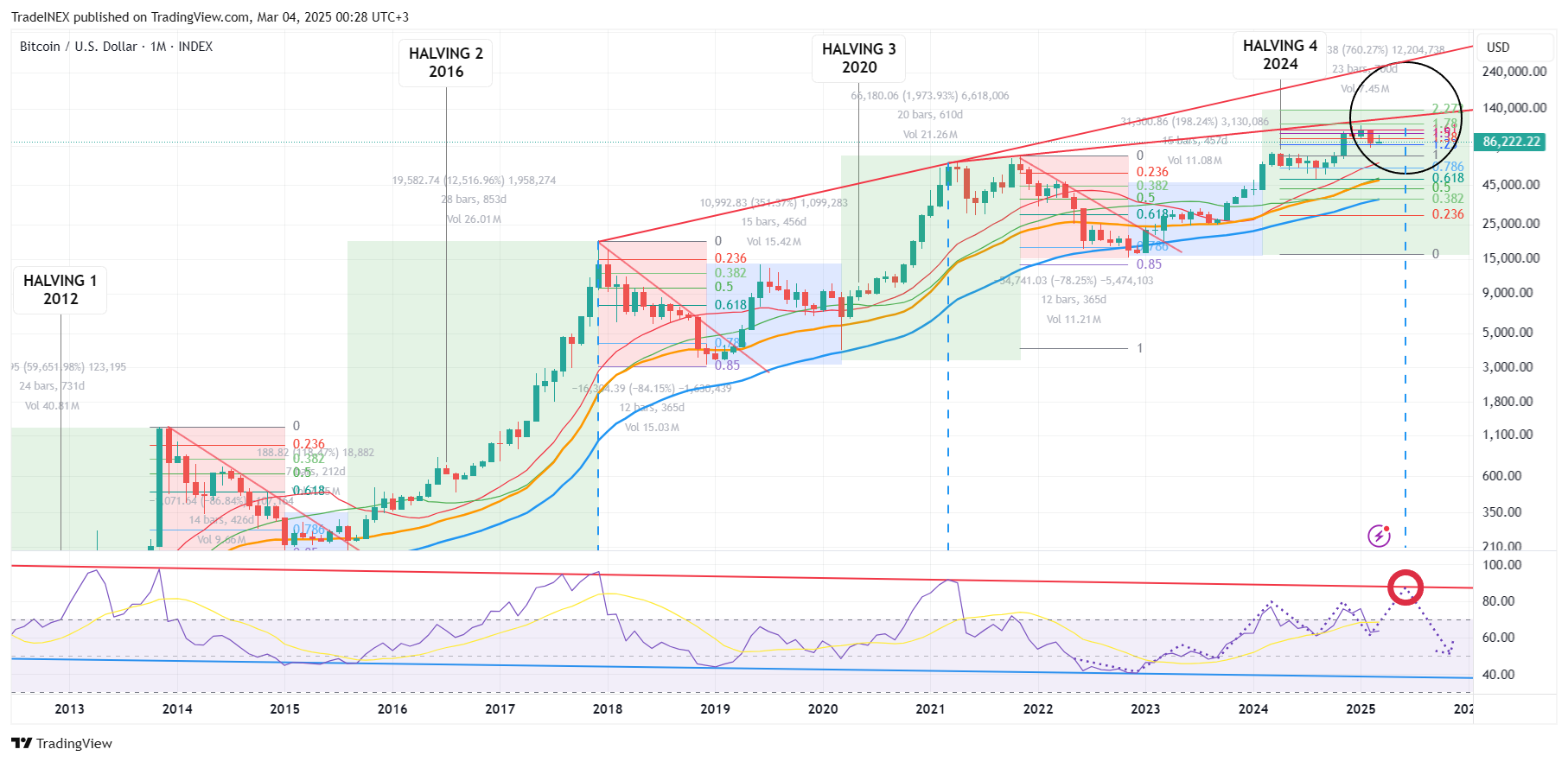
Task: Click the 40.00 RSI axis label
Action: pos(1499,675)
